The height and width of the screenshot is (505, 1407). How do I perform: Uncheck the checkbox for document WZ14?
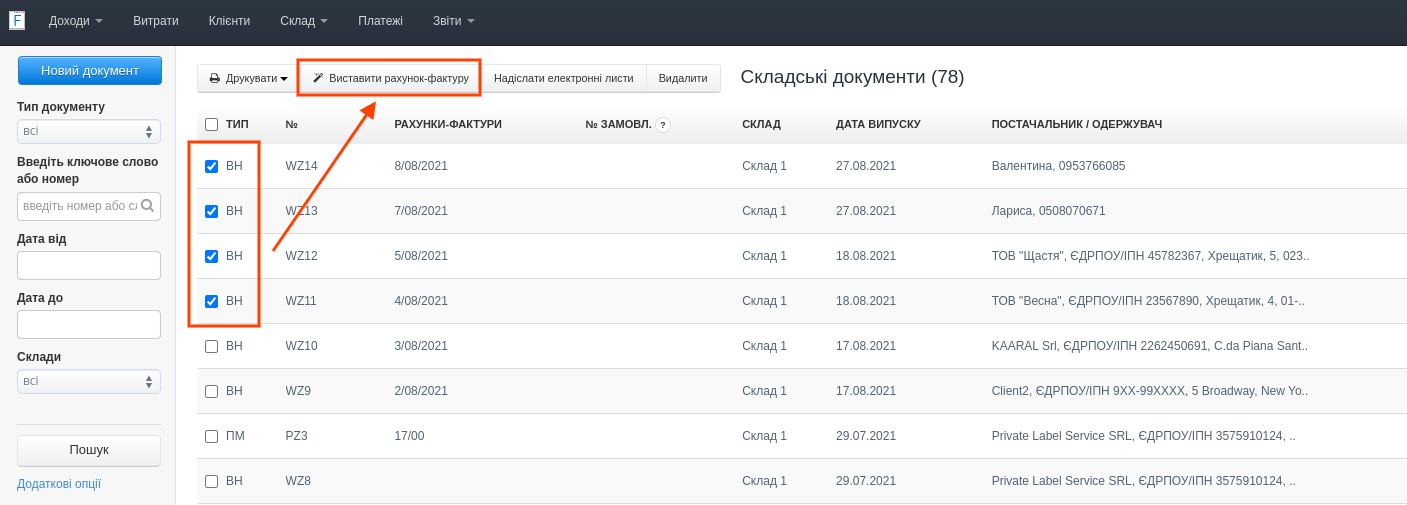[211, 166]
